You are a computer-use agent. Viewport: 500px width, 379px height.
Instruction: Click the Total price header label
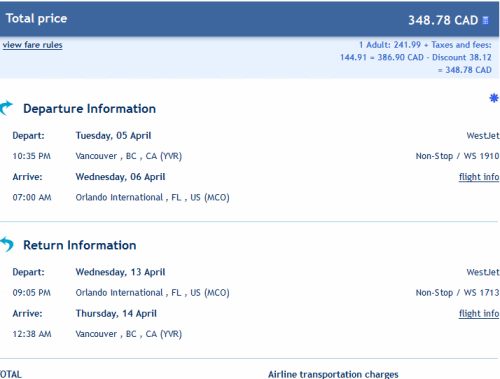pyautogui.click(x=37, y=18)
